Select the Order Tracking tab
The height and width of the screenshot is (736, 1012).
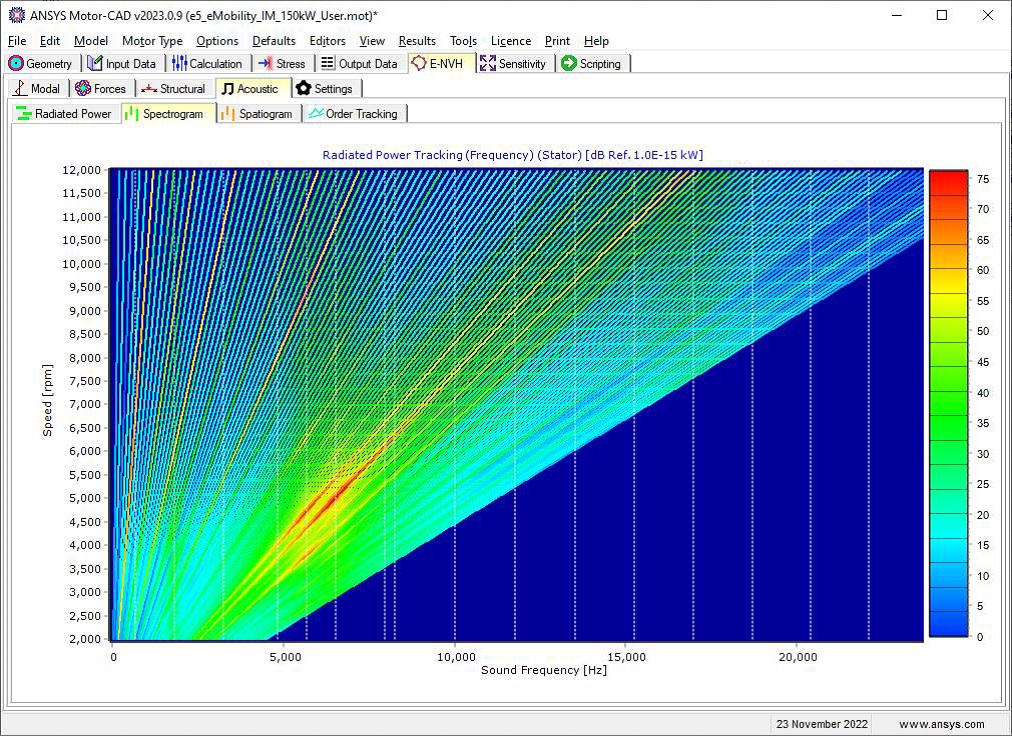355,114
